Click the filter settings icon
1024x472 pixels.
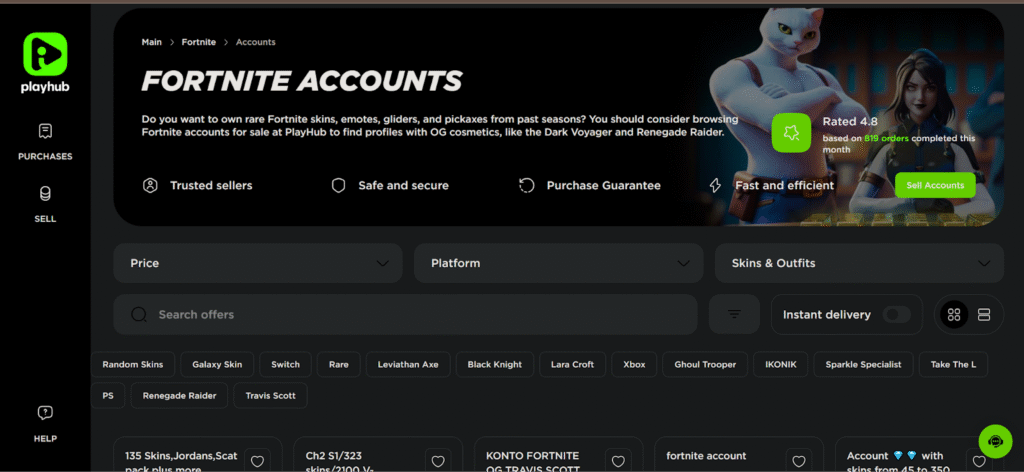(x=734, y=314)
